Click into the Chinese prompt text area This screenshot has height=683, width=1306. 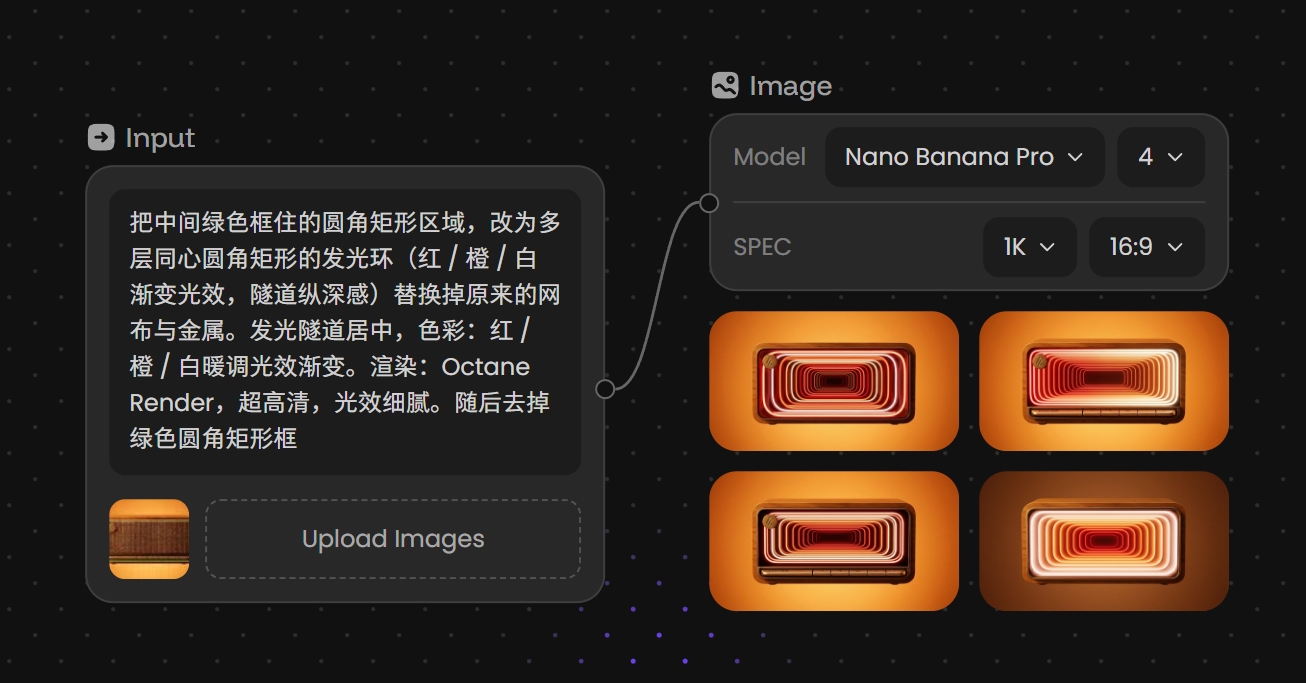(345, 331)
